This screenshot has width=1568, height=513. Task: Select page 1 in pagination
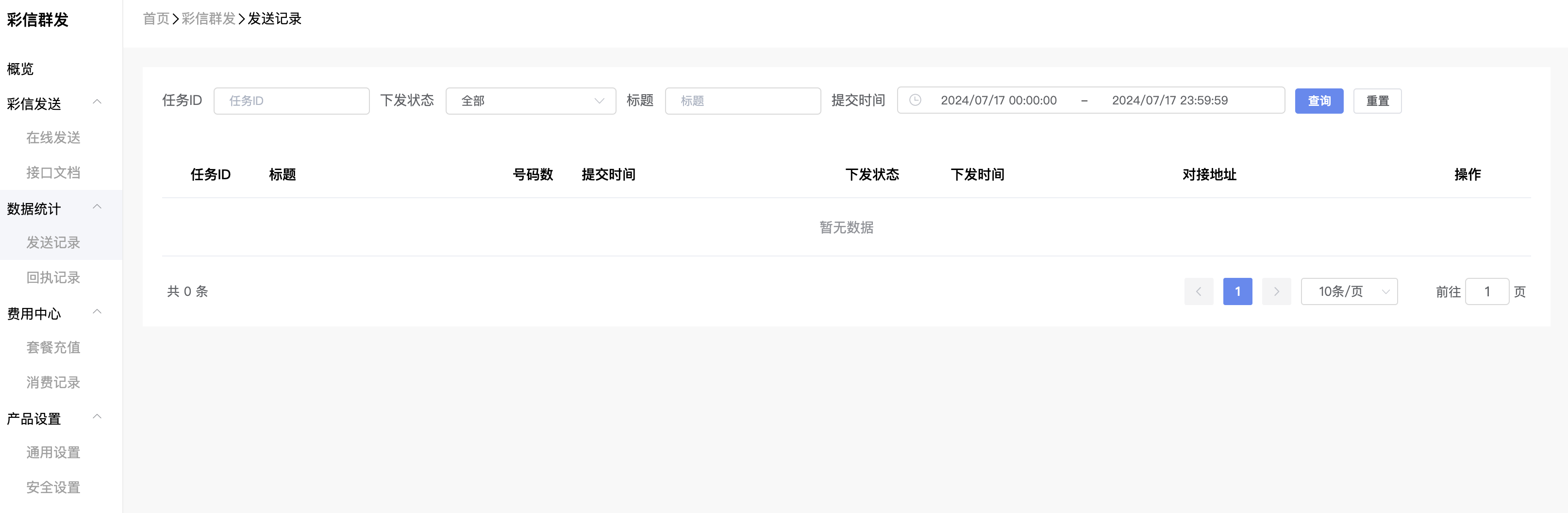click(1237, 291)
